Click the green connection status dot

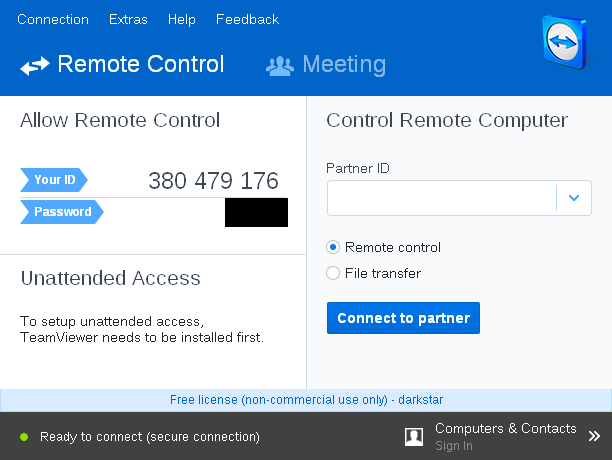[23, 437]
